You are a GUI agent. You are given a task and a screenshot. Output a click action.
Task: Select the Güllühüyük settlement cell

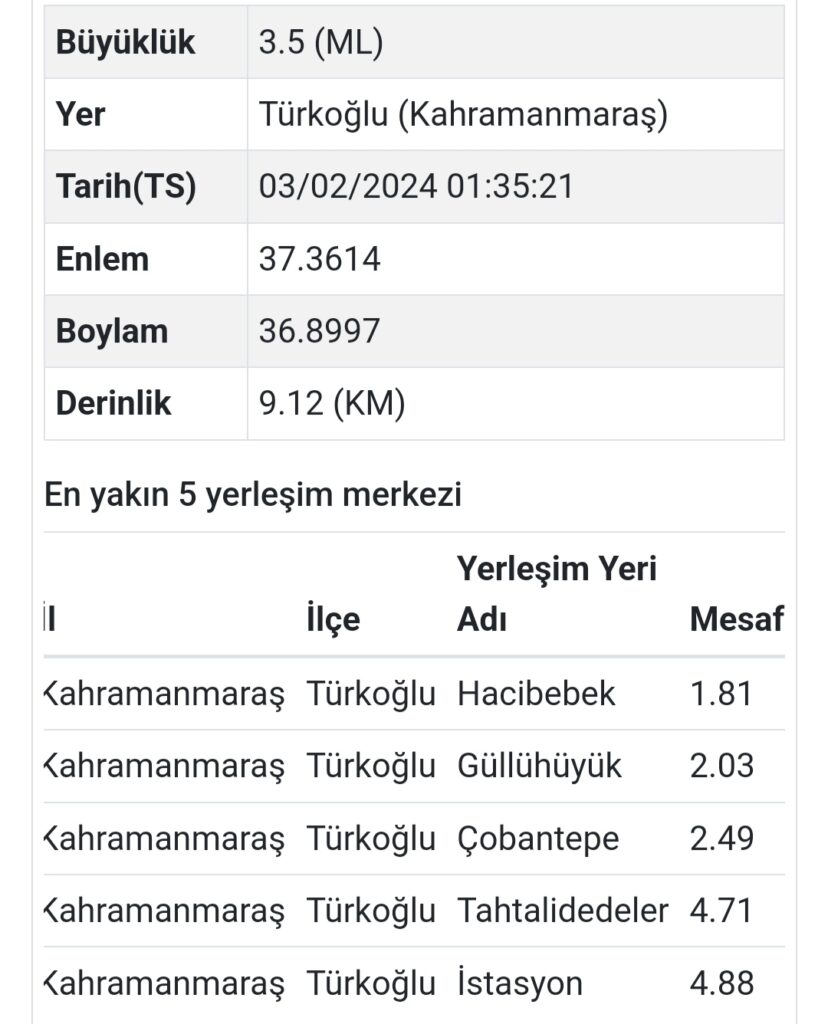tap(539, 766)
